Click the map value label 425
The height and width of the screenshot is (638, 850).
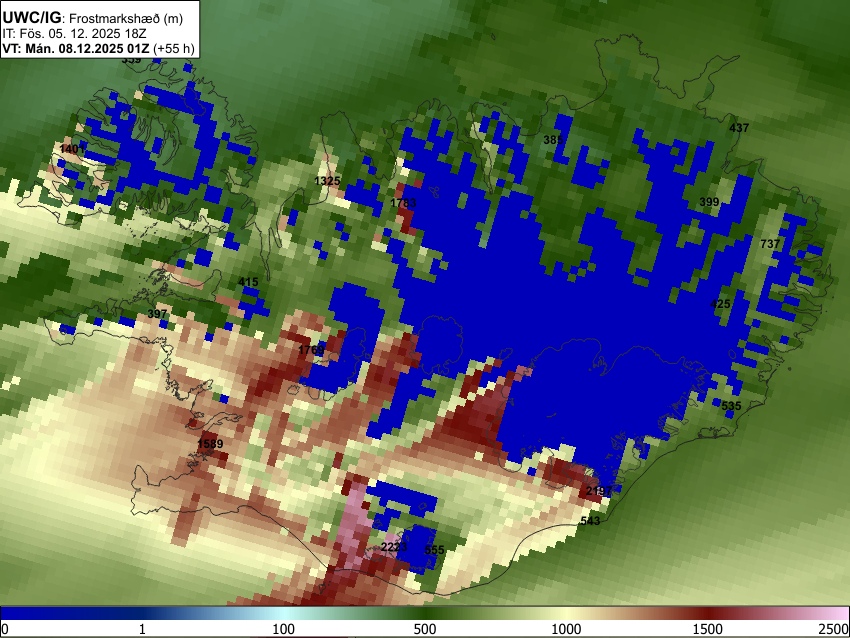(720, 304)
